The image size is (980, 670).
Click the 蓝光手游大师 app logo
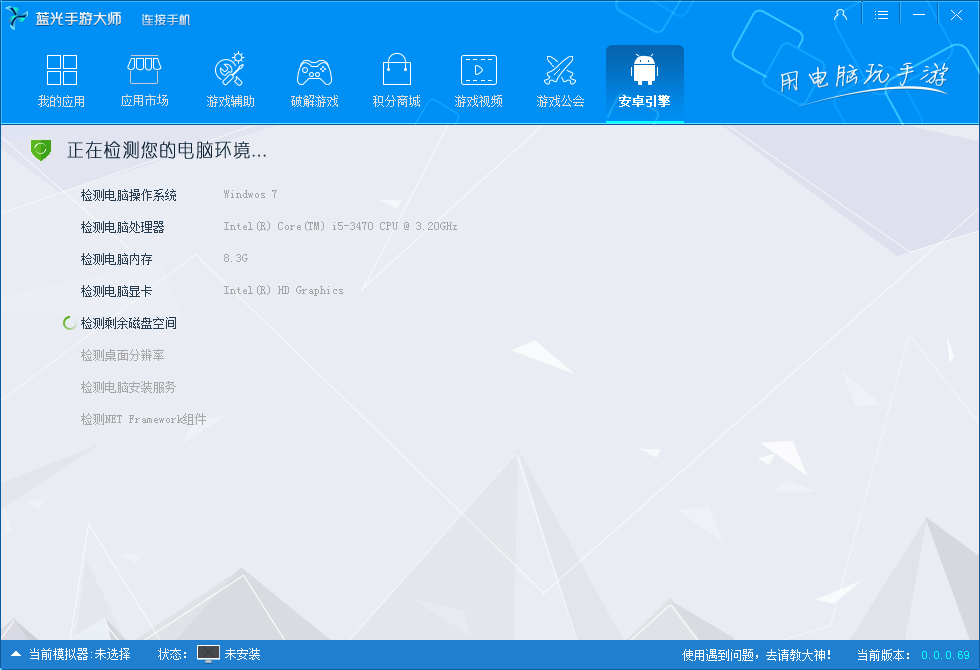(x=17, y=18)
